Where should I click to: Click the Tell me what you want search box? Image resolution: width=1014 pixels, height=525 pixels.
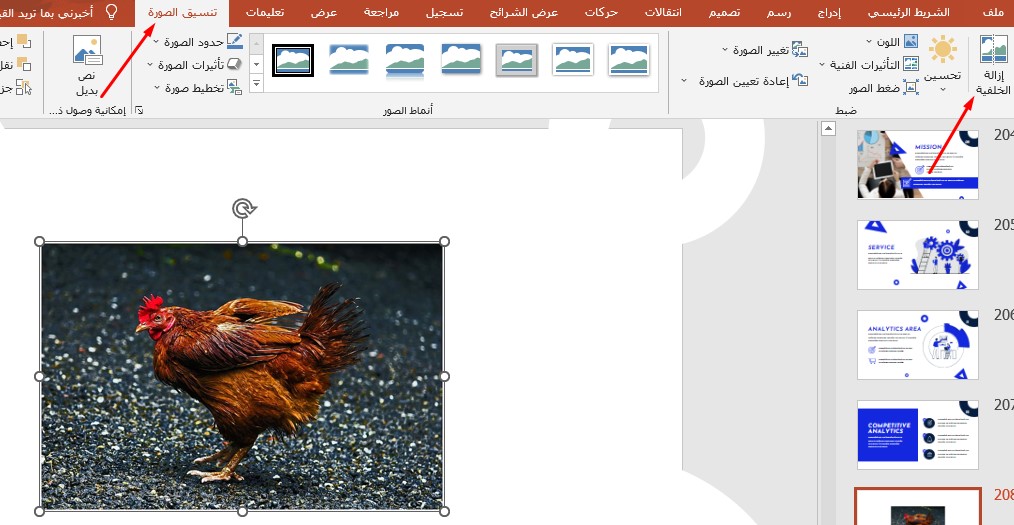(47, 12)
